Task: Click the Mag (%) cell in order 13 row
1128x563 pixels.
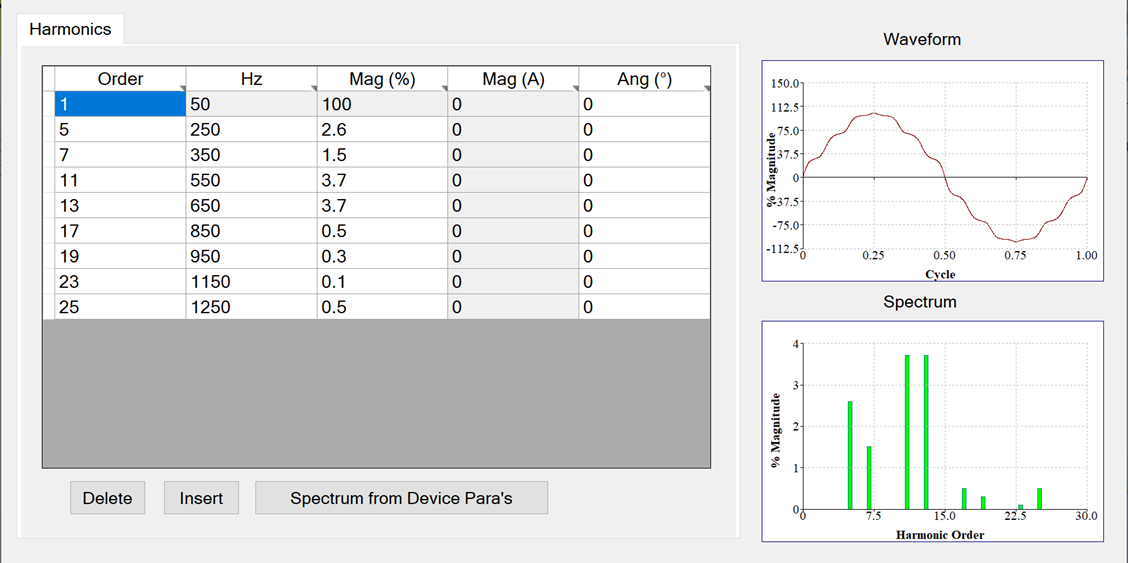Action: [382, 206]
